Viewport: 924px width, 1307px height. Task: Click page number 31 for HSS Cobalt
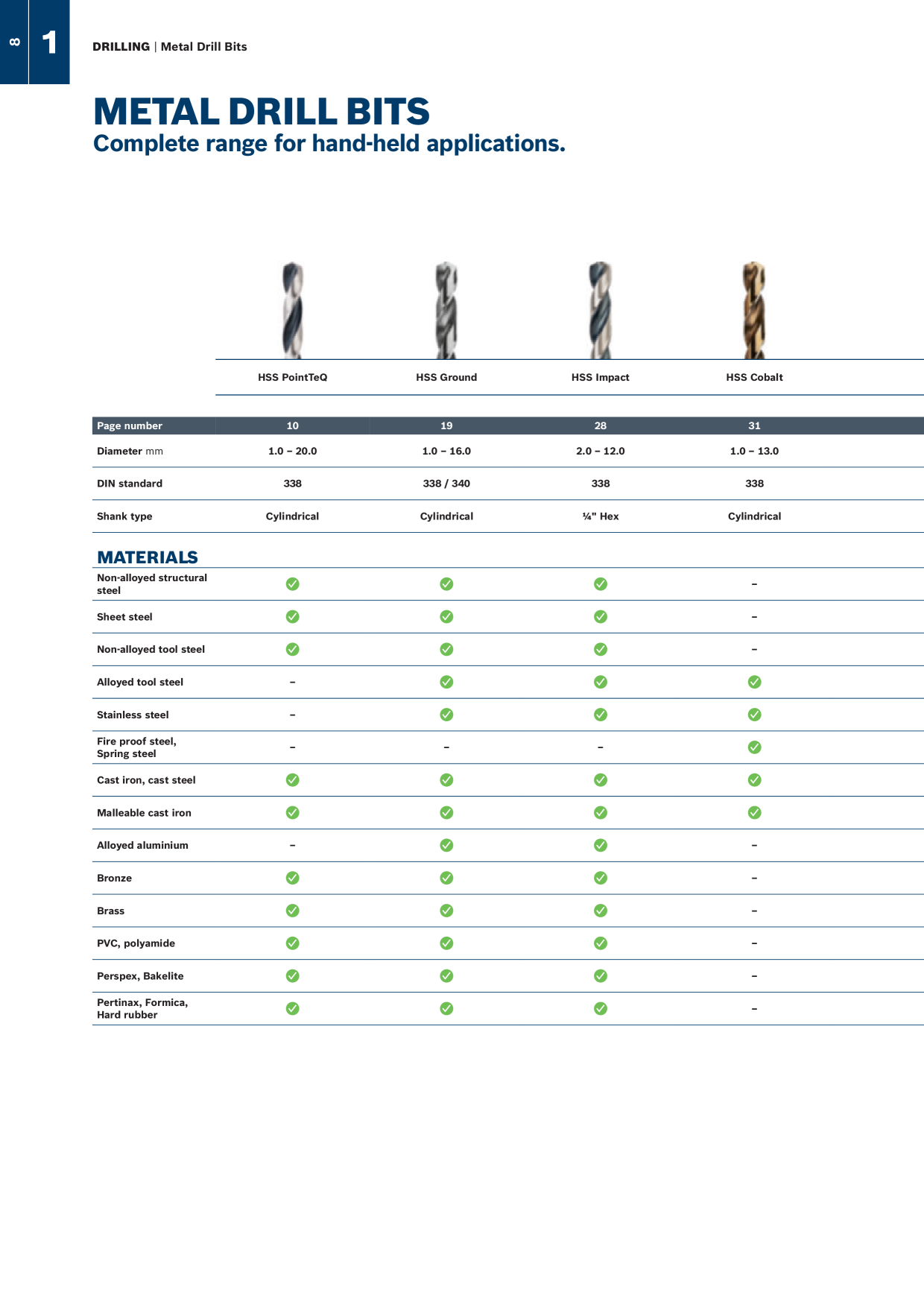pos(755,425)
